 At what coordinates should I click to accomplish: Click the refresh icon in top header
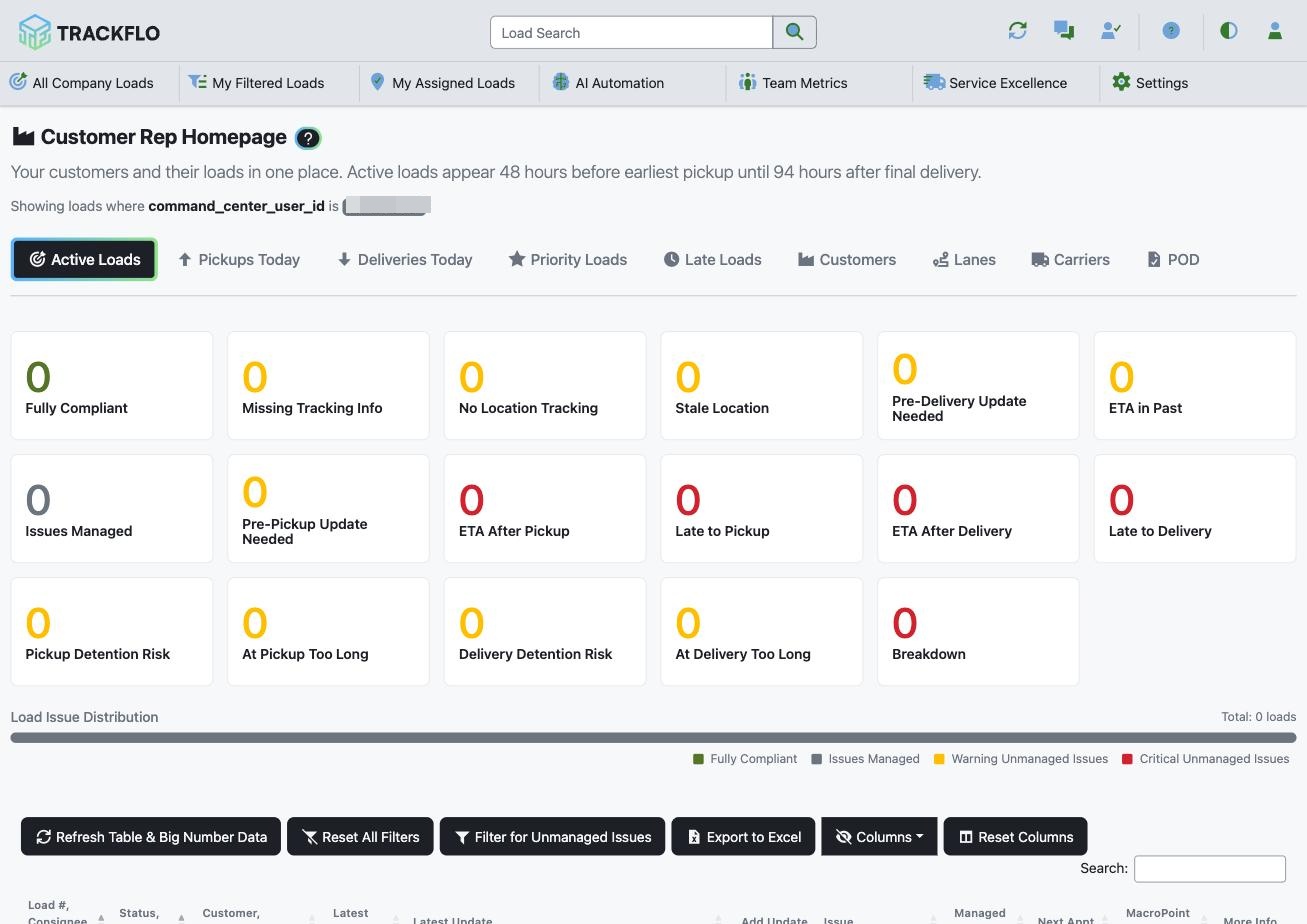coord(1018,31)
